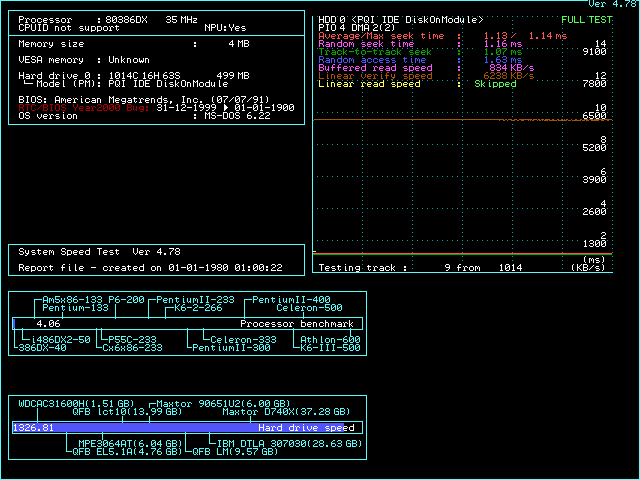Image resolution: width=640 pixels, height=480 pixels.
Task: Click the Maxtor D740X reference label
Action: click(285, 412)
